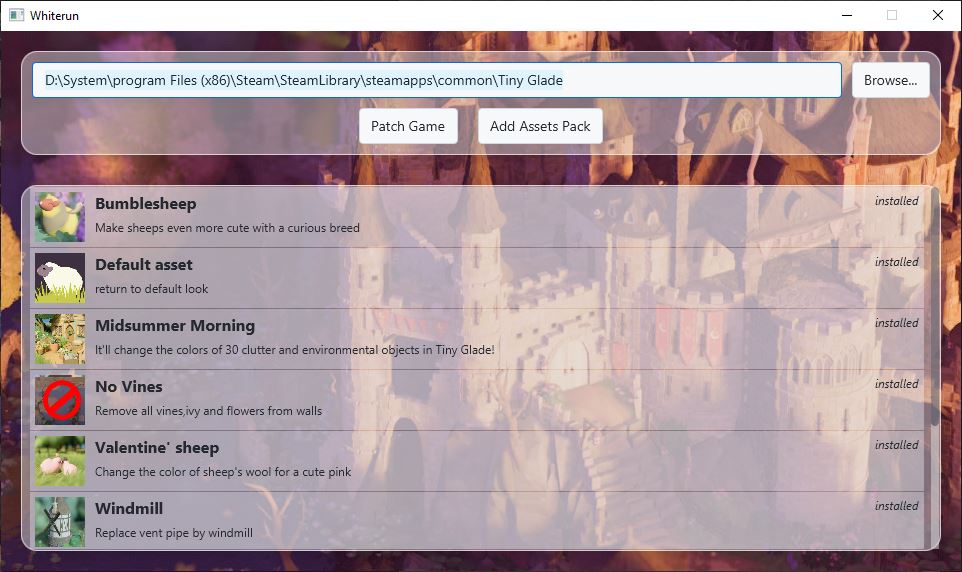Click Midsummer Morning's installed status label
Screen dimensions: 962x572
pos(896,323)
